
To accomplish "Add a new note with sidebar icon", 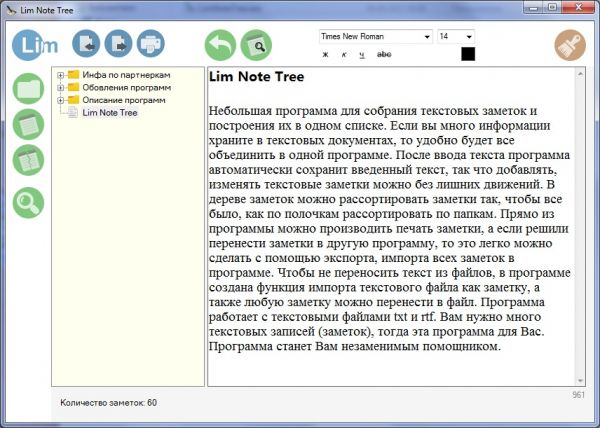I will (28, 125).
